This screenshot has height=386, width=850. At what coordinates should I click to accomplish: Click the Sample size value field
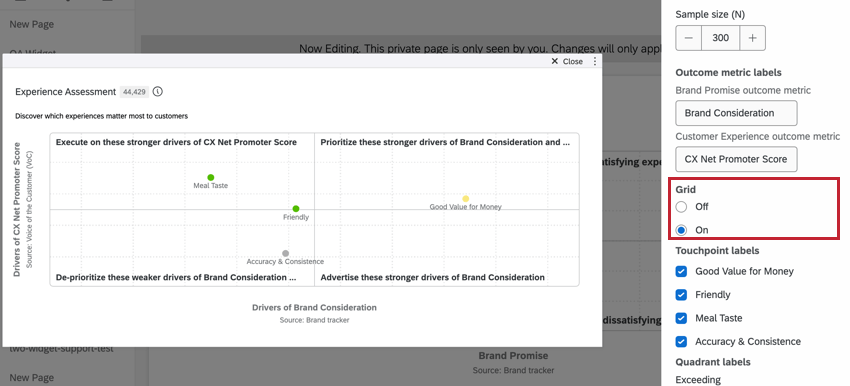click(x=720, y=38)
